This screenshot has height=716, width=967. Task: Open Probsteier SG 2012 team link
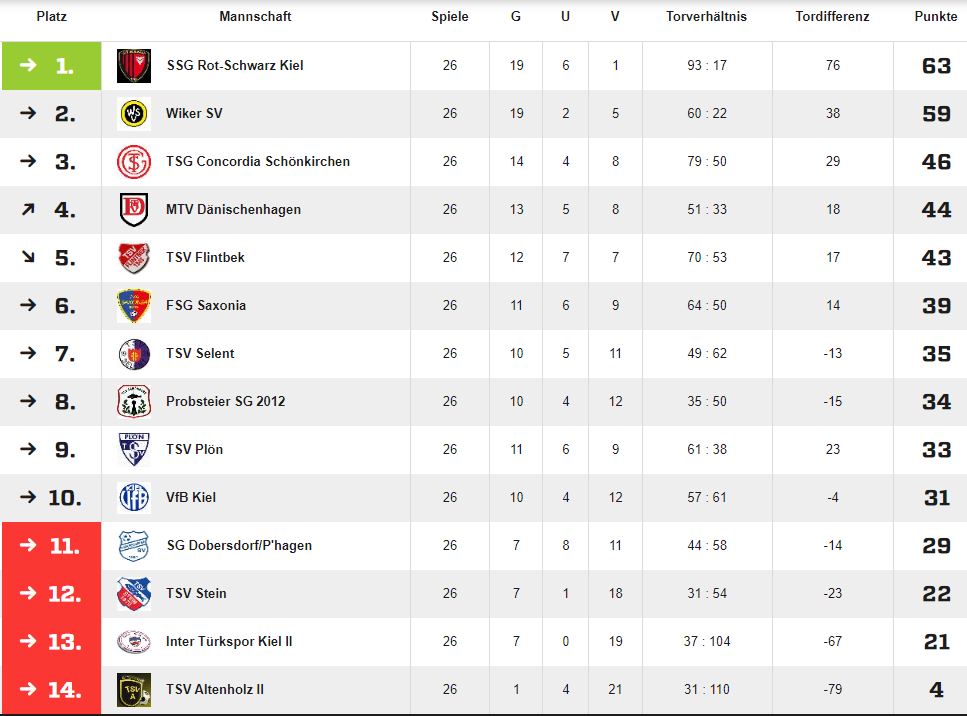pos(225,401)
